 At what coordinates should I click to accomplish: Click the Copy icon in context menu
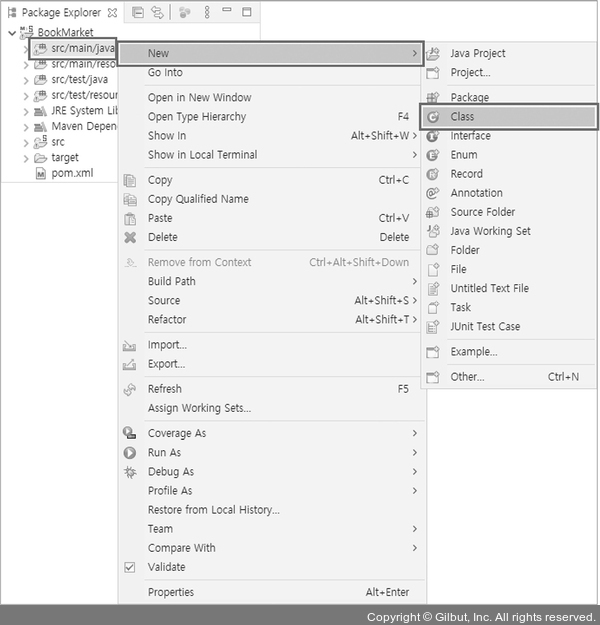click(x=130, y=180)
